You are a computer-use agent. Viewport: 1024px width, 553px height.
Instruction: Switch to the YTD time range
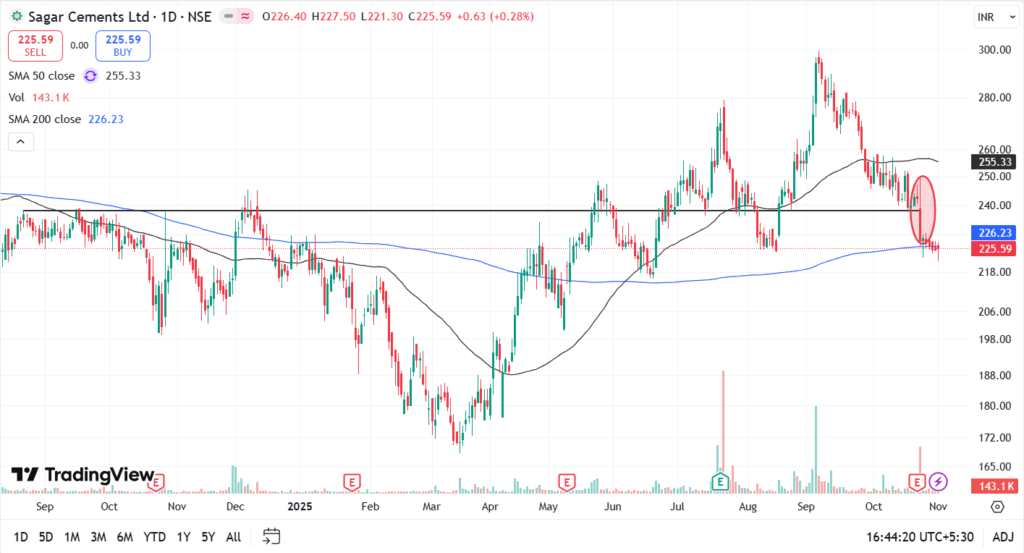tap(155, 537)
